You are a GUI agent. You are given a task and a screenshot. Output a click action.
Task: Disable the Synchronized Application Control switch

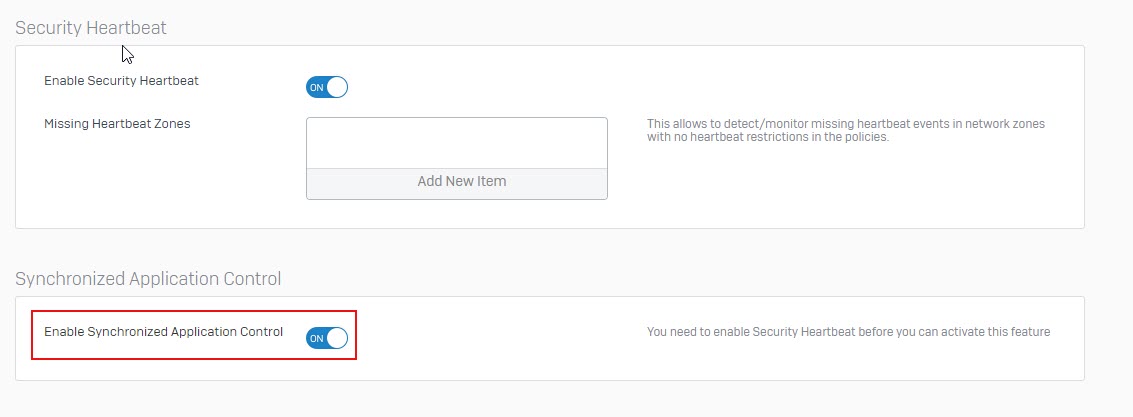(x=327, y=338)
